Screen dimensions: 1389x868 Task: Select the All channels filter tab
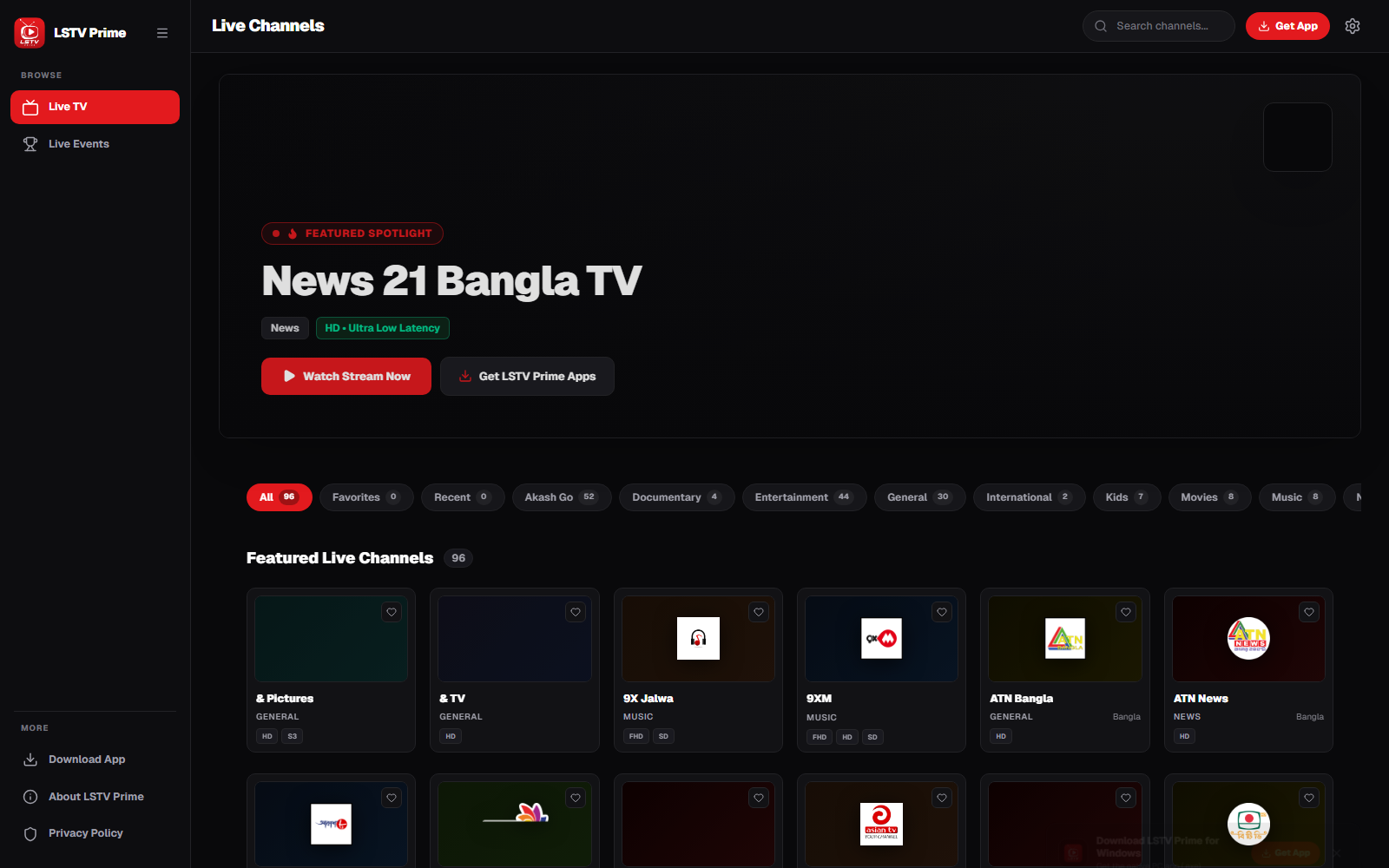pyautogui.click(x=279, y=497)
